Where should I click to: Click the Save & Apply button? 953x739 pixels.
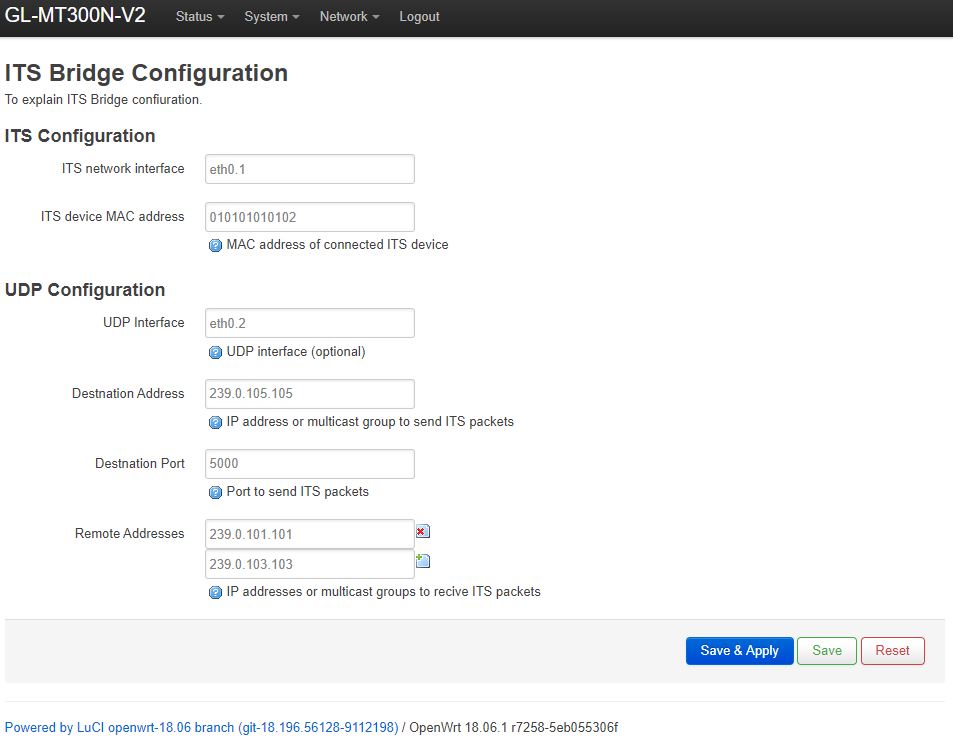pyautogui.click(x=740, y=651)
